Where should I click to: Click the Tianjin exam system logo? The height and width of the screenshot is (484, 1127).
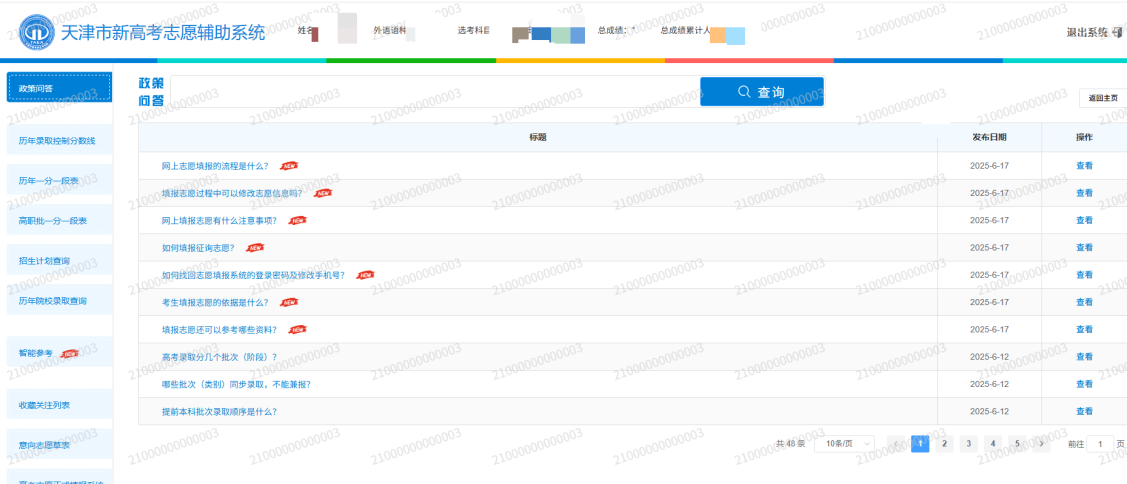click(x=36, y=32)
